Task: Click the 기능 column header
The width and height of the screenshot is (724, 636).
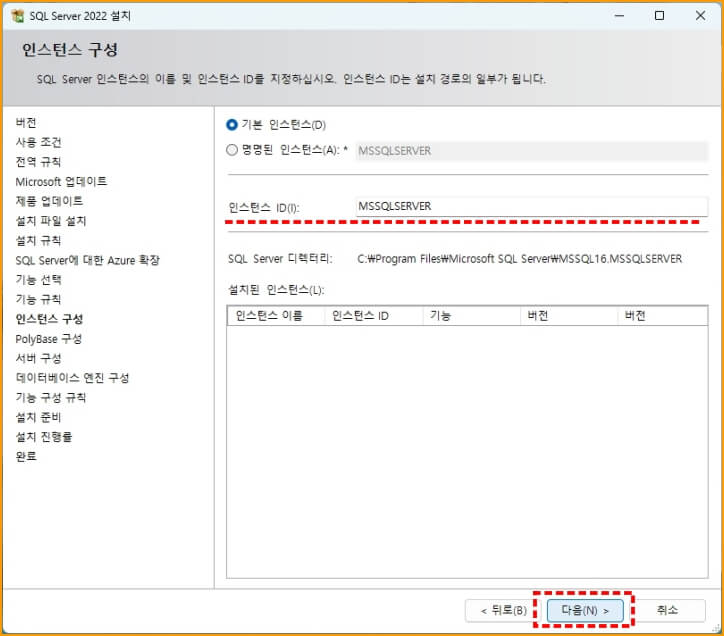Action: click(471, 316)
